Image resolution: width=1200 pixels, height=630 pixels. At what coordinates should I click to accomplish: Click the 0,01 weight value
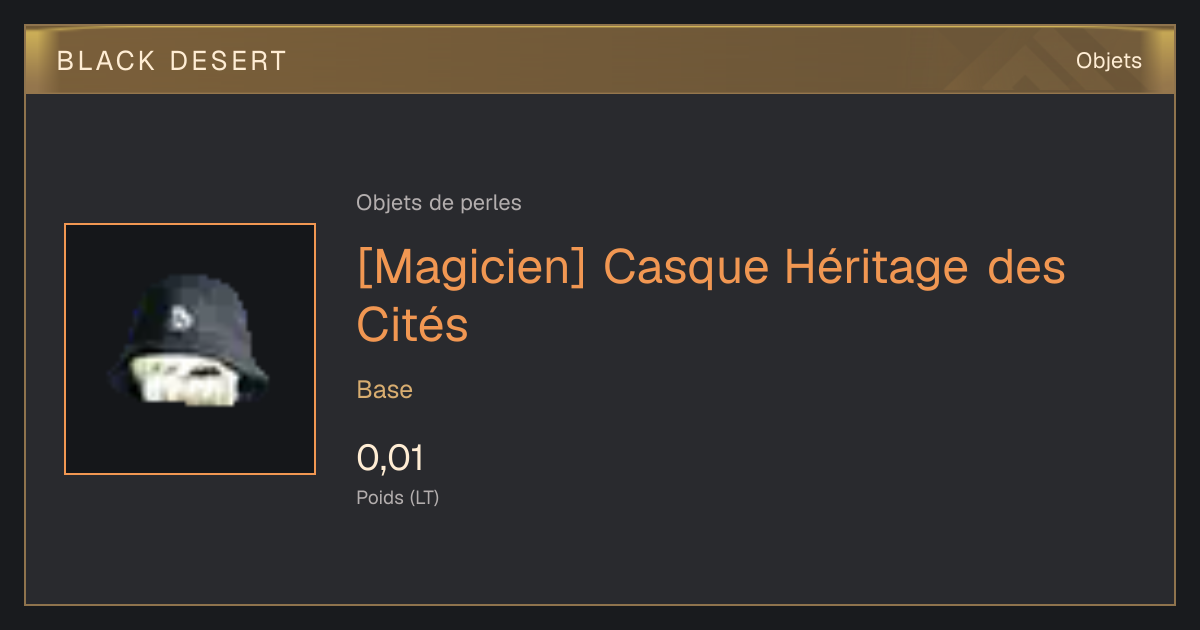pos(390,458)
